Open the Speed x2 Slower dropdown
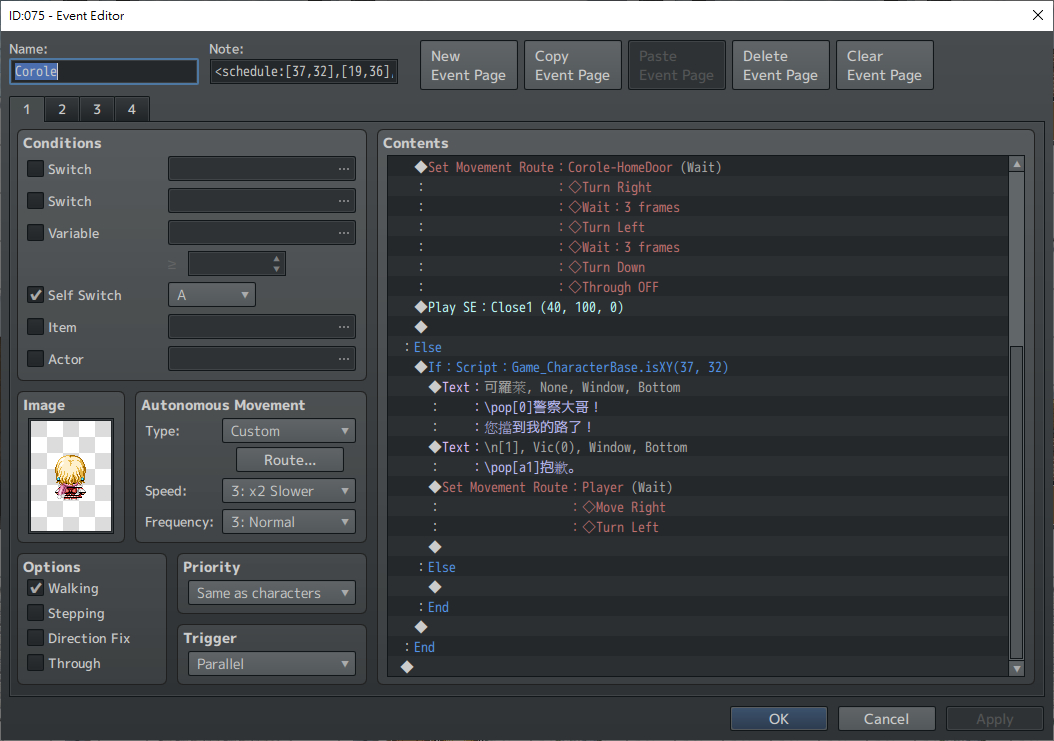Image resolution: width=1054 pixels, height=741 pixels. [x=288, y=491]
